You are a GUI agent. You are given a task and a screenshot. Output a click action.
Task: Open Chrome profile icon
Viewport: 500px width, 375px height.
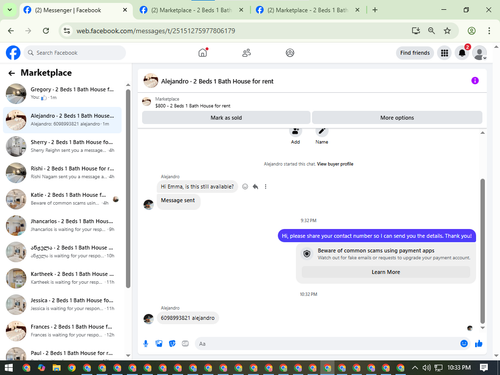471,31
